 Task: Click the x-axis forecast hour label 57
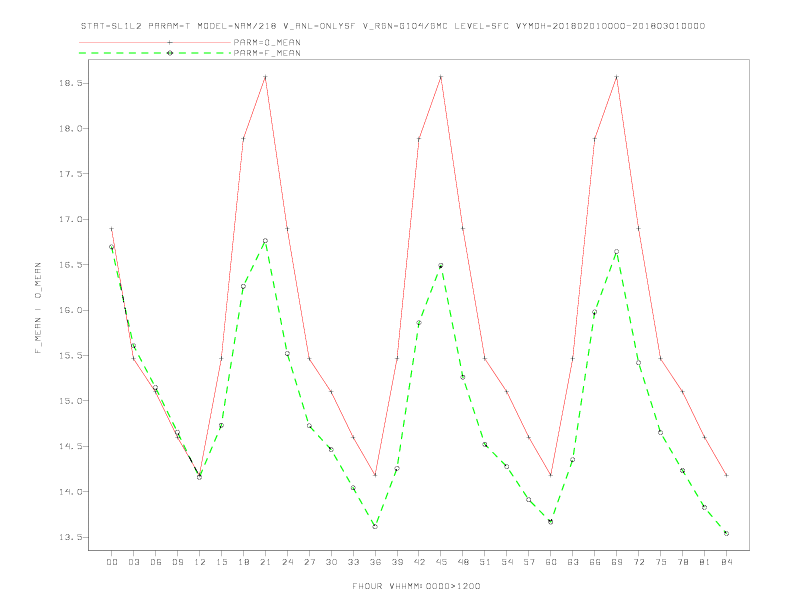pyautogui.click(x=529, y=562)
